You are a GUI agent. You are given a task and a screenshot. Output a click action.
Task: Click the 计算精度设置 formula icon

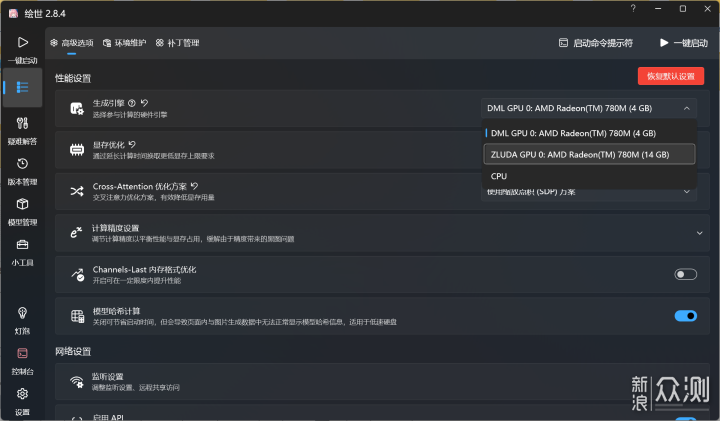coord(76,233)
